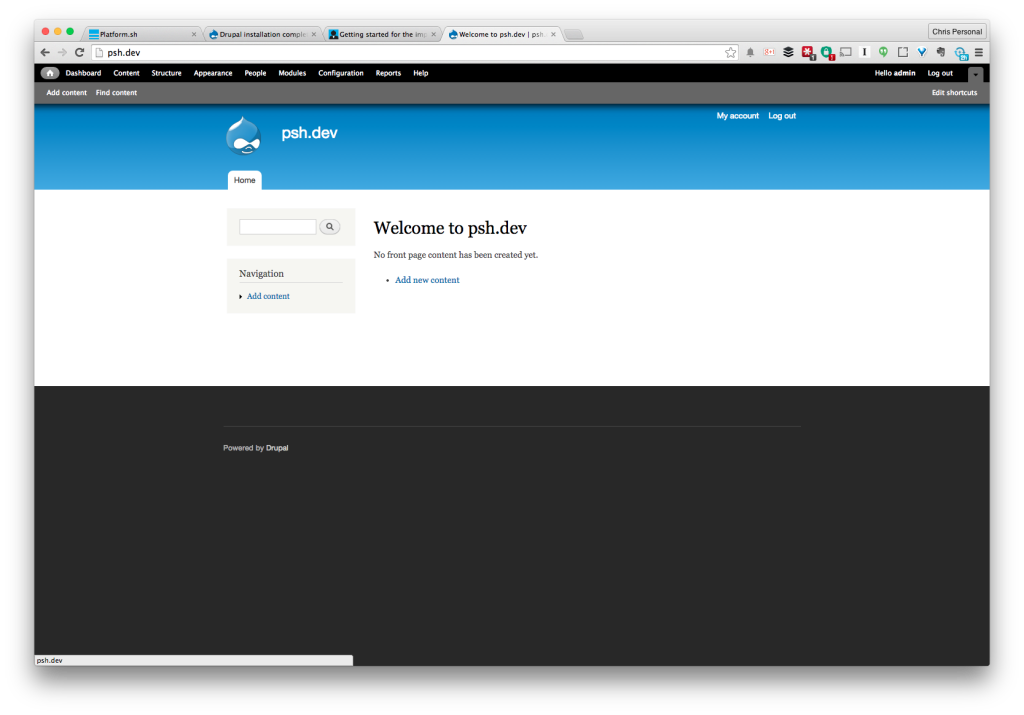Collapse the shortcuts drawer arrow toggle
This screenshot has height=715, width=1024.
975,74
